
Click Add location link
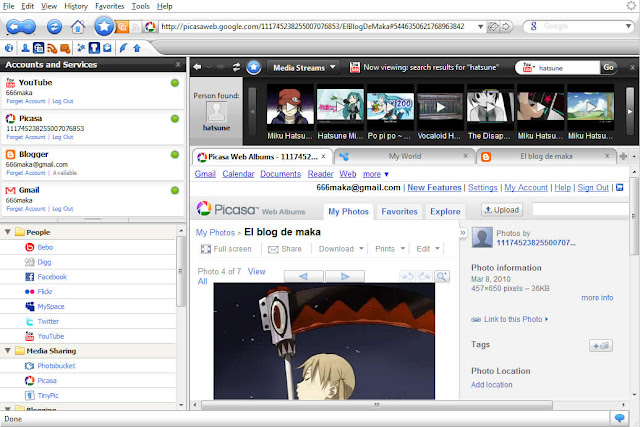tap(491, 385)
